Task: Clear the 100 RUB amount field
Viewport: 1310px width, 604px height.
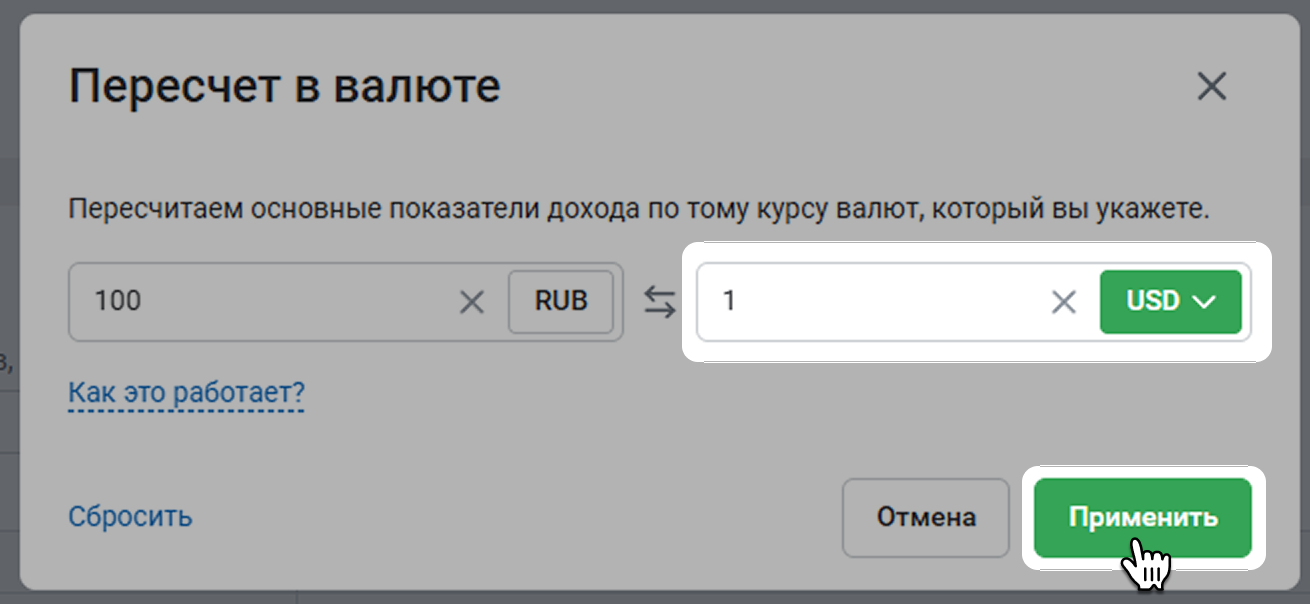Action: click(471, 302)
